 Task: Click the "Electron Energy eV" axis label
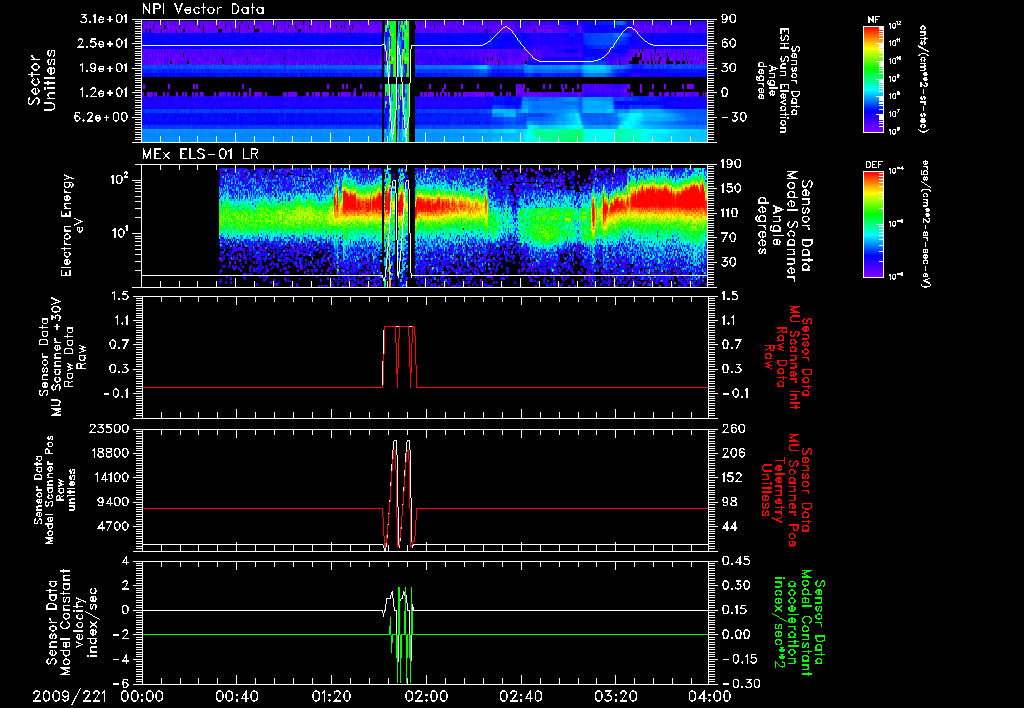73,225
